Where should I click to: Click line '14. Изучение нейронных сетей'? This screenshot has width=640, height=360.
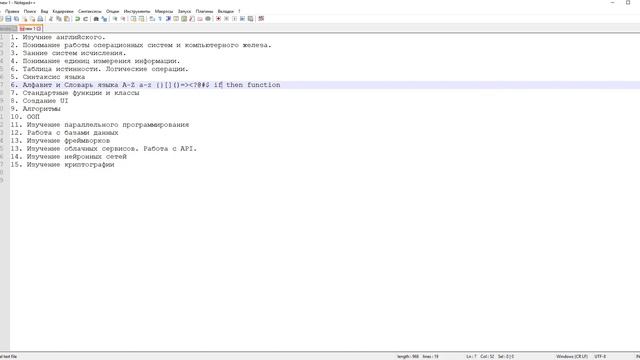[x=69, y=157]
